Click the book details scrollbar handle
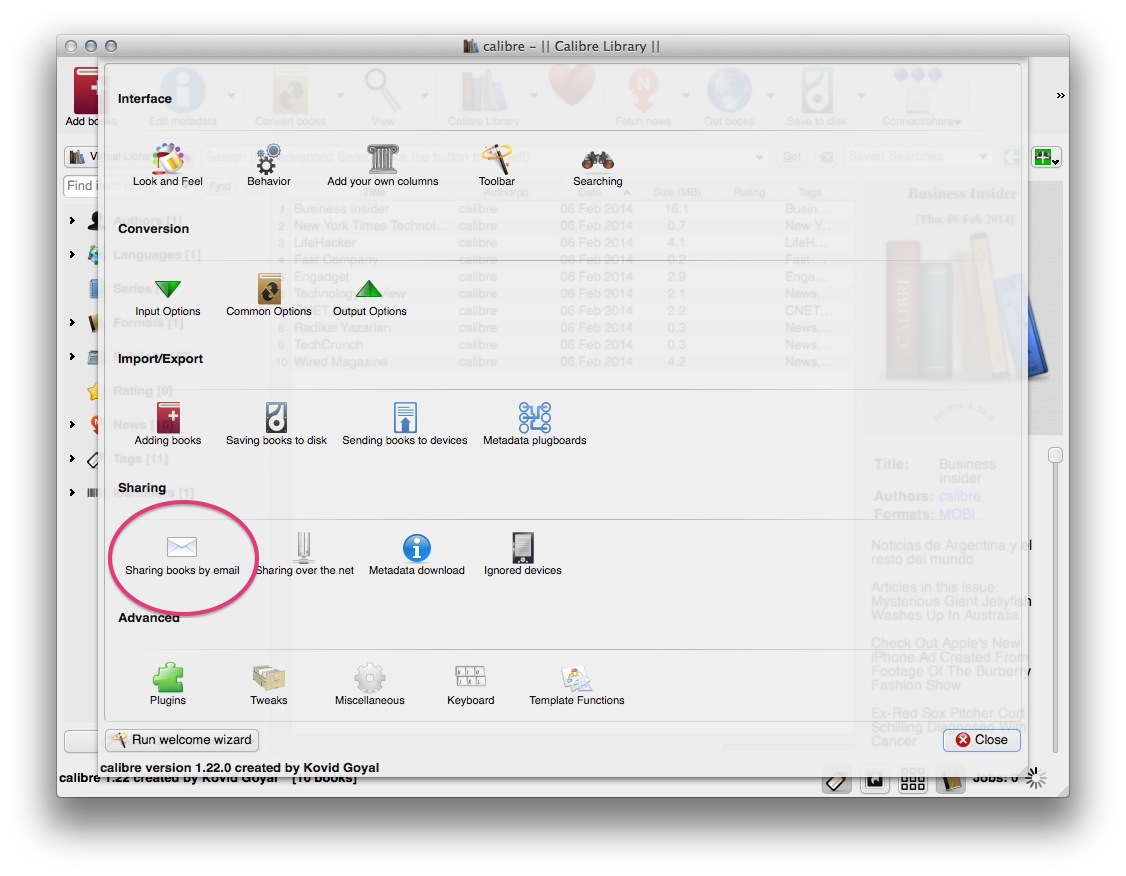 click(x=1055, y=455)
